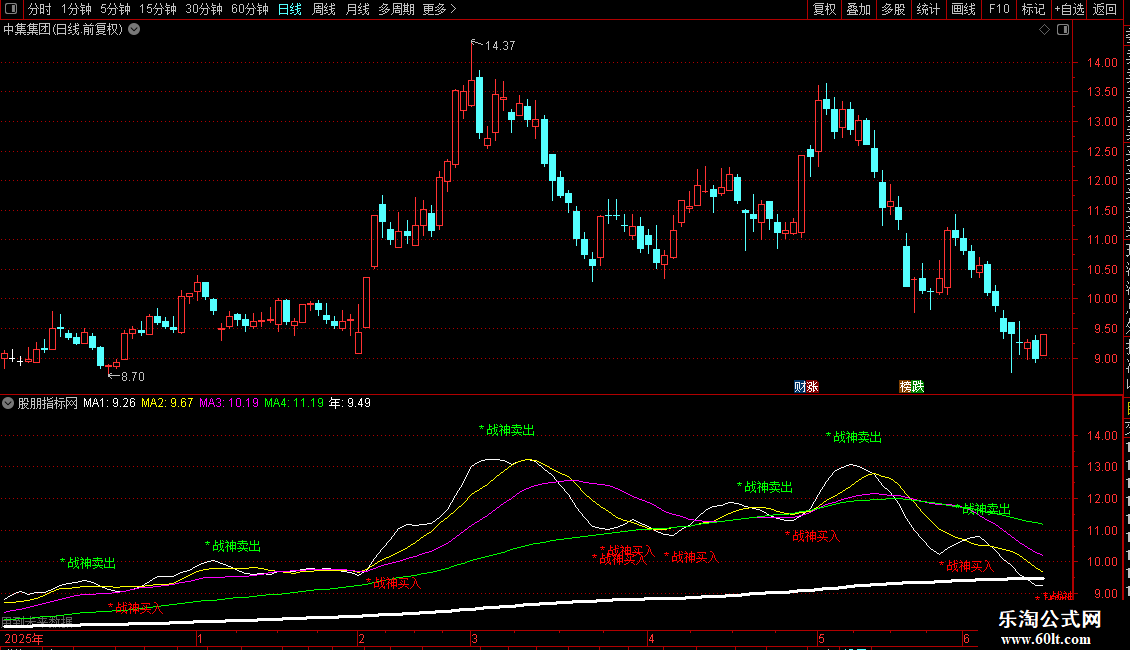
Task: Click the 14.00 label on main price axis
Action: [1102, 63]
